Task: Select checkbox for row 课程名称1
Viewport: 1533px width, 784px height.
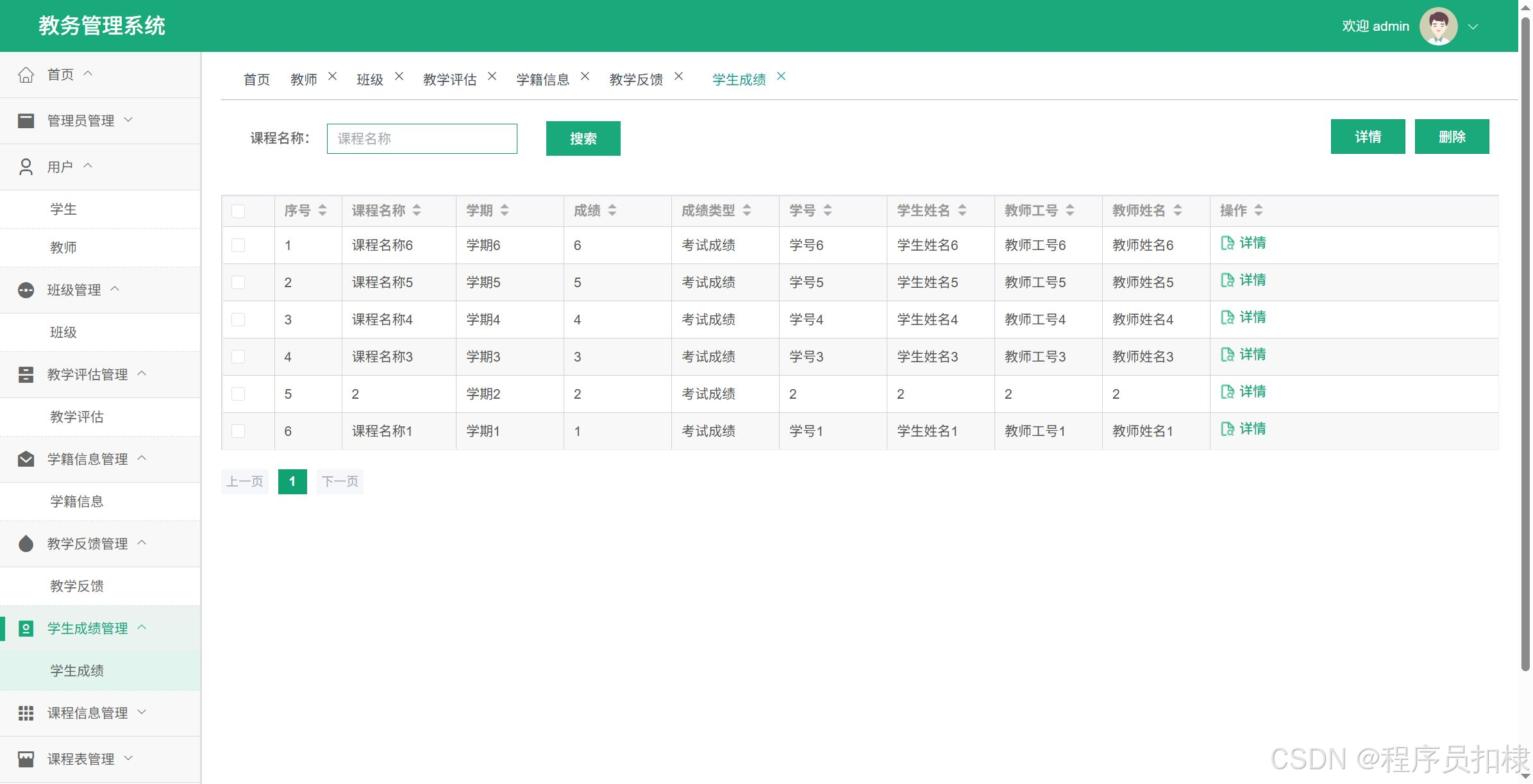Action: tap(239, 431)
